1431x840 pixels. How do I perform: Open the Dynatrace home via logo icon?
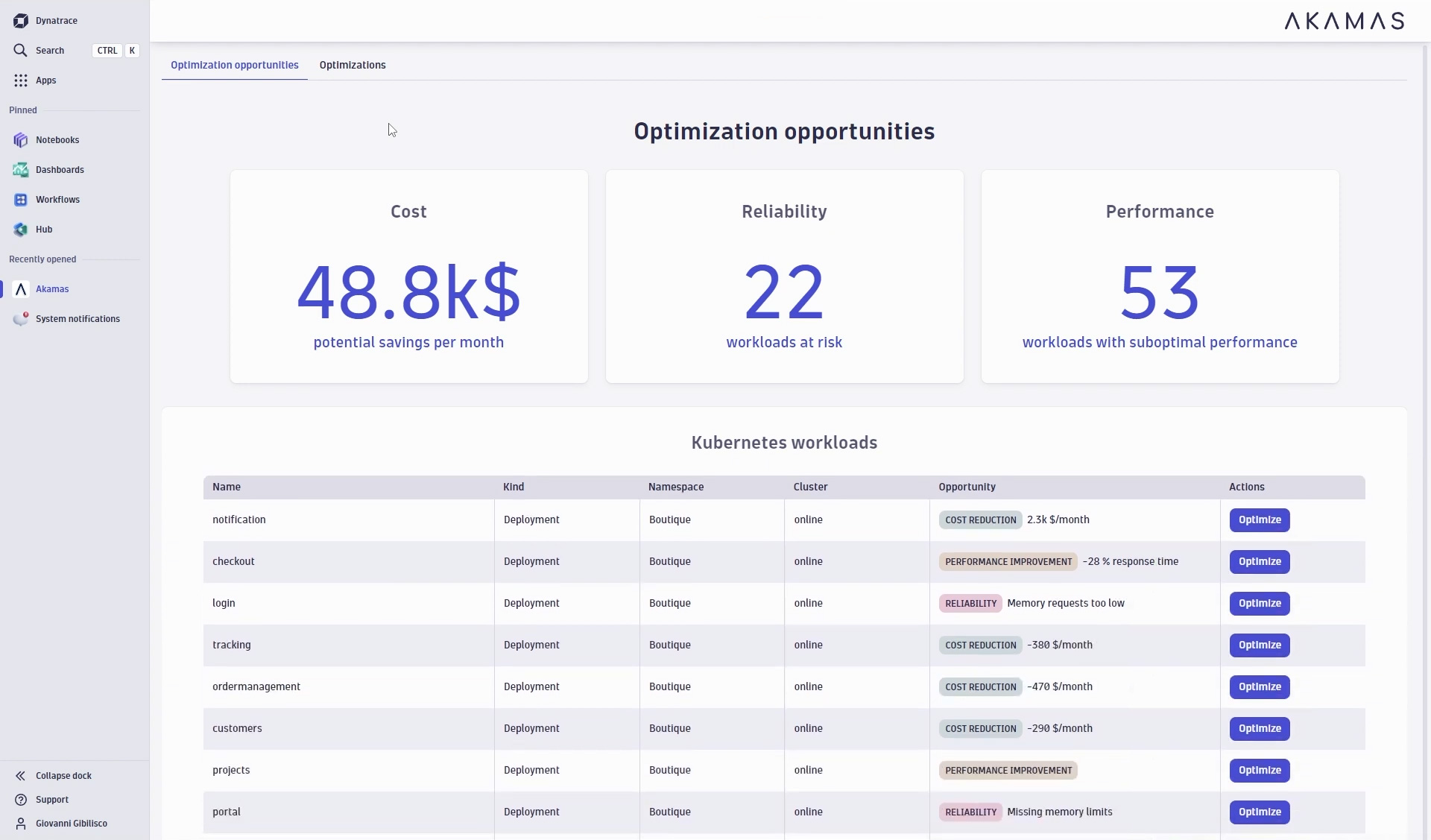46,20
